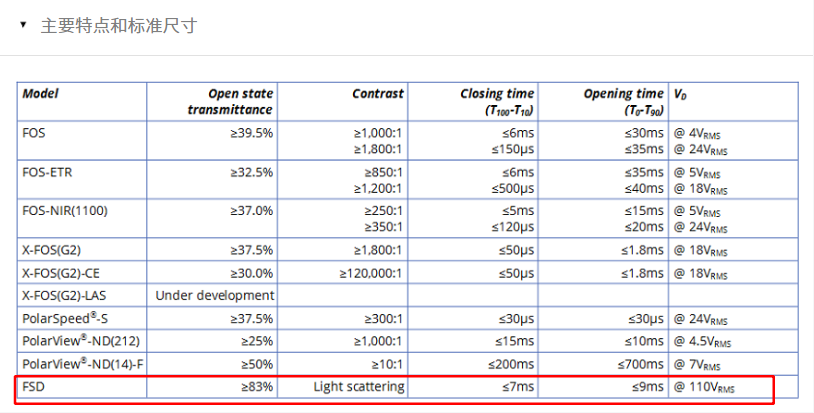Click the @ 4.5VRMS voltage value
Image resolution: width=814 pixels, height=413 pixels.
(702, 341)
